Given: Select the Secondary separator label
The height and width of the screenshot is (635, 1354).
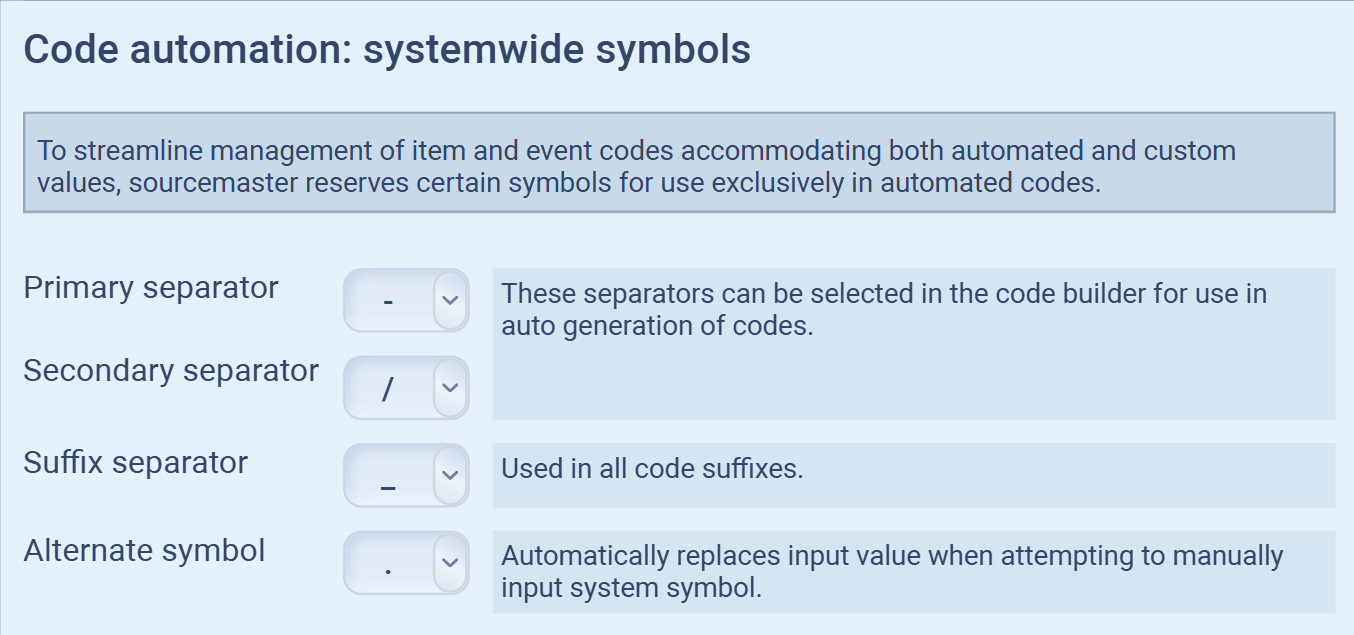Looking at the screenshot, I should [171, 371].
